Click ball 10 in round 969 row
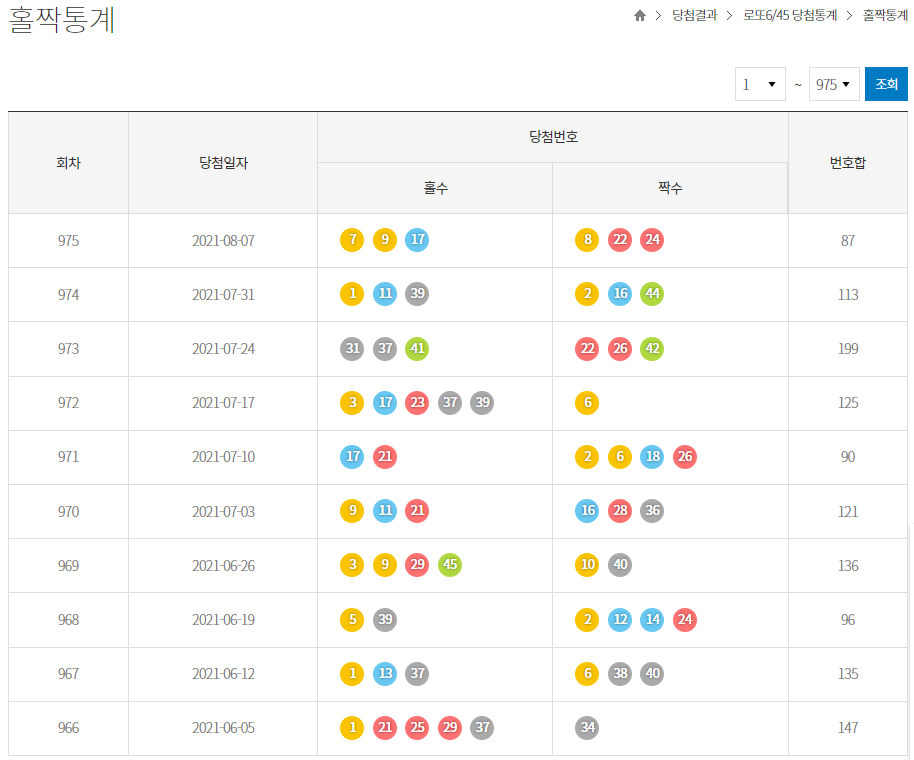 (x=587, y=565)
